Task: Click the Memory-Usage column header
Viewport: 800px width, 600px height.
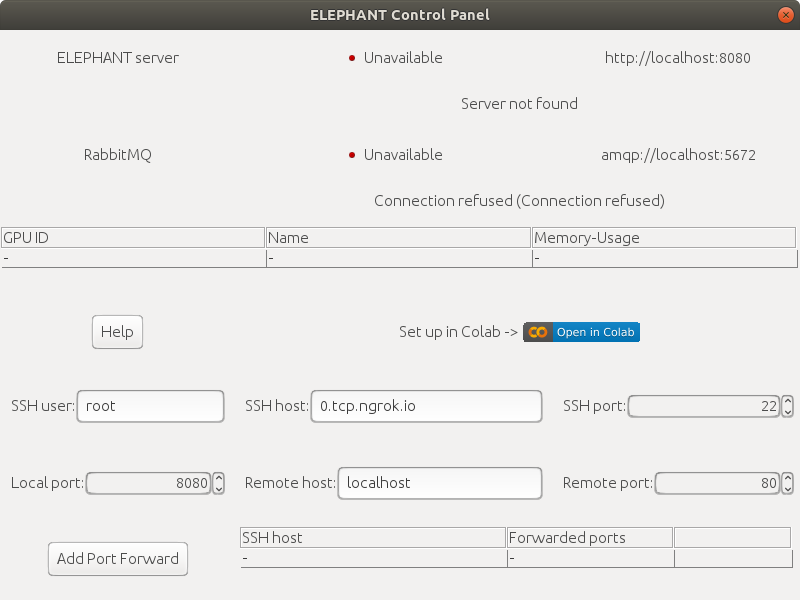Action: [x=664, y=238]
